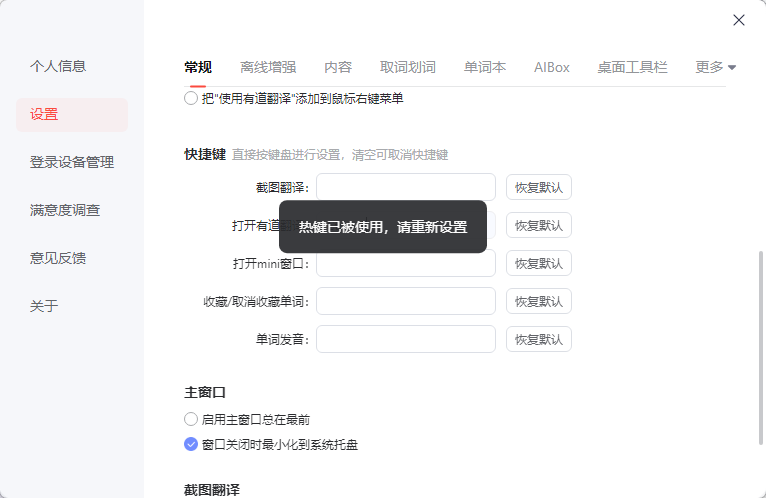766x498 pixels.
Task: Restore default for 截图翻译 hotkey
Action: [x=539, y=188]
